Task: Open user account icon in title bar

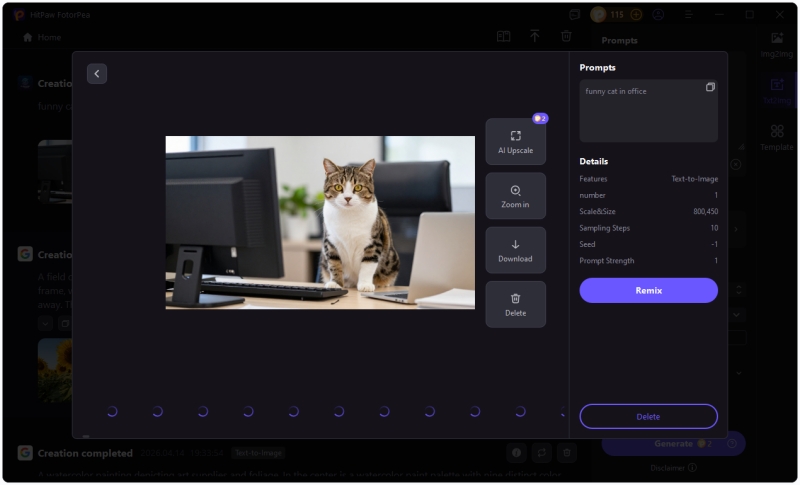Action: (658, 15)
